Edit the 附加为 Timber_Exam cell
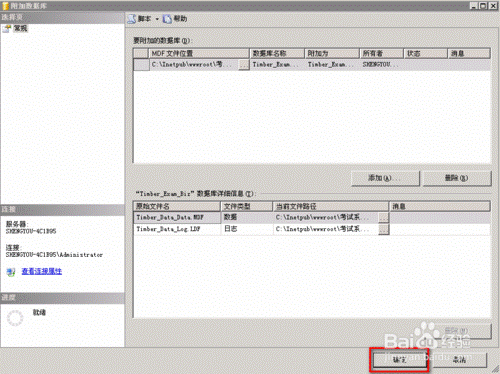Screen dimensions: 500x374 (x=332, y=64)
